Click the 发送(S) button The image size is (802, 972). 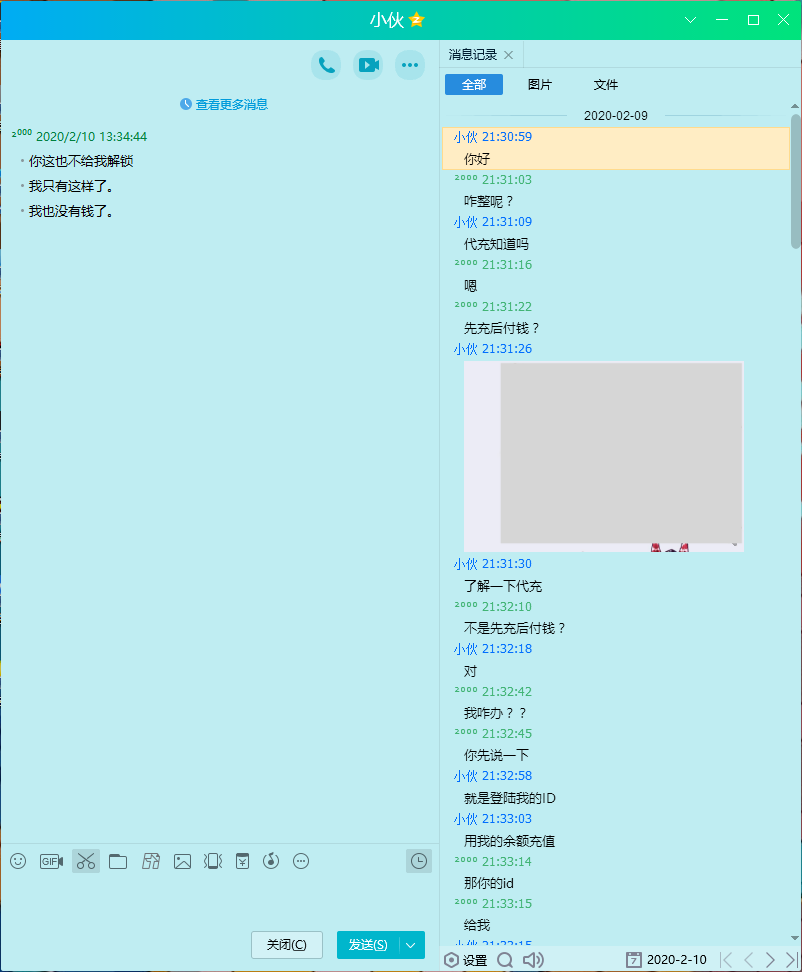pos(368,945)
